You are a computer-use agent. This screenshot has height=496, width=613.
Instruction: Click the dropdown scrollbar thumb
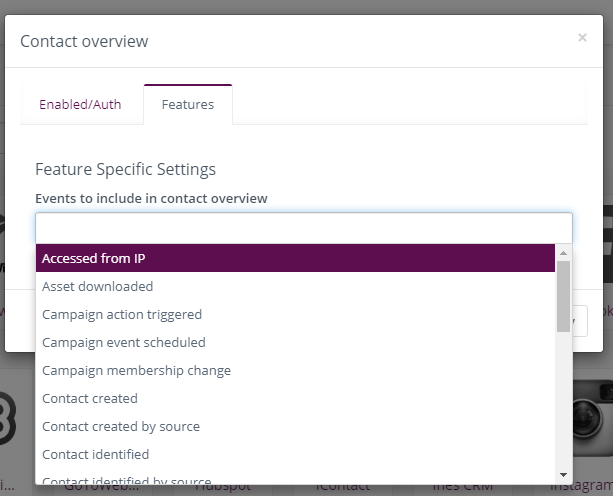[563, 297]
